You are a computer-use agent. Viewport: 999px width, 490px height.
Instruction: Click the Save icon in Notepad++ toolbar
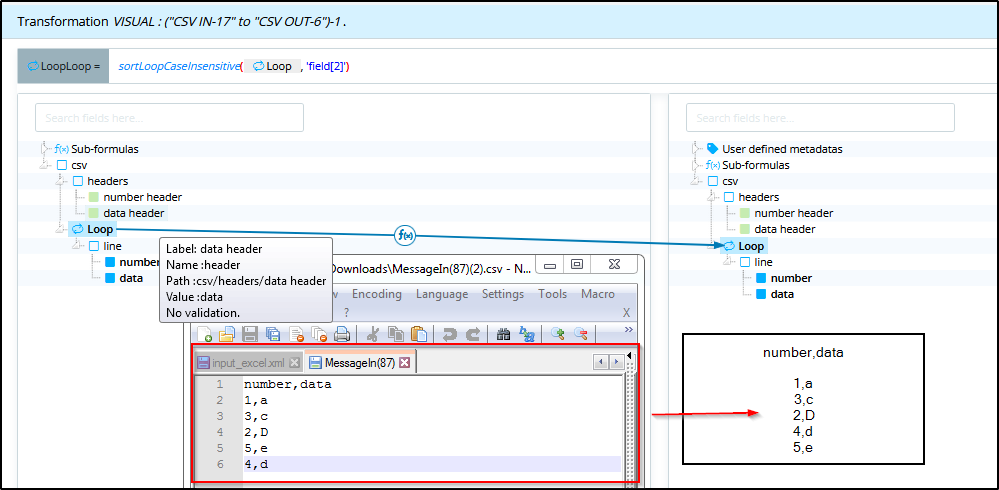click(250, 334)
